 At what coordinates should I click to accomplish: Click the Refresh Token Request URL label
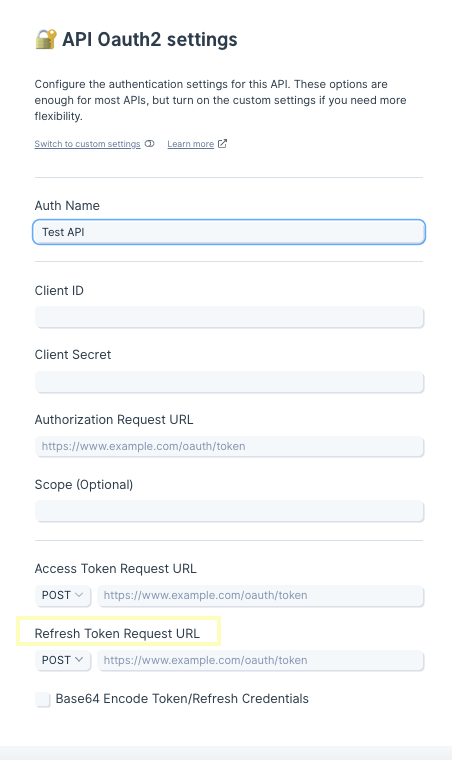(117, 633)
